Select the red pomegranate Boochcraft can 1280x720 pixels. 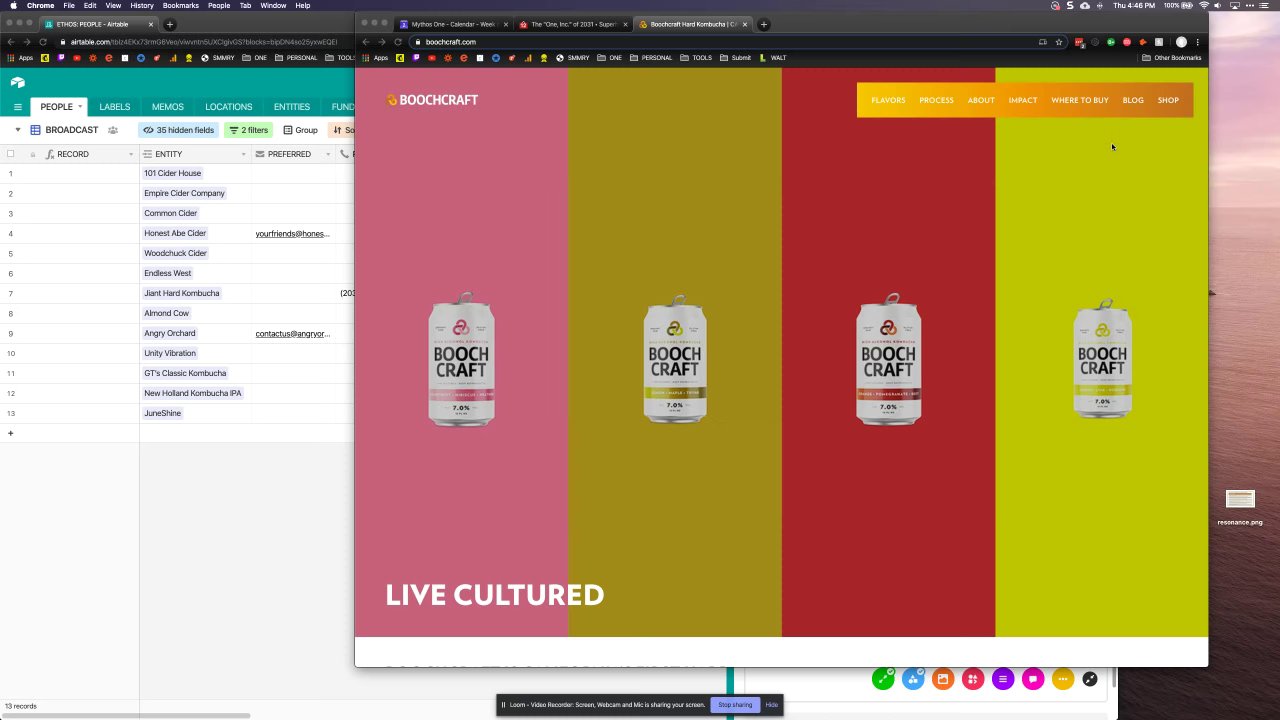pyautogui.click(x=889, y=360)
